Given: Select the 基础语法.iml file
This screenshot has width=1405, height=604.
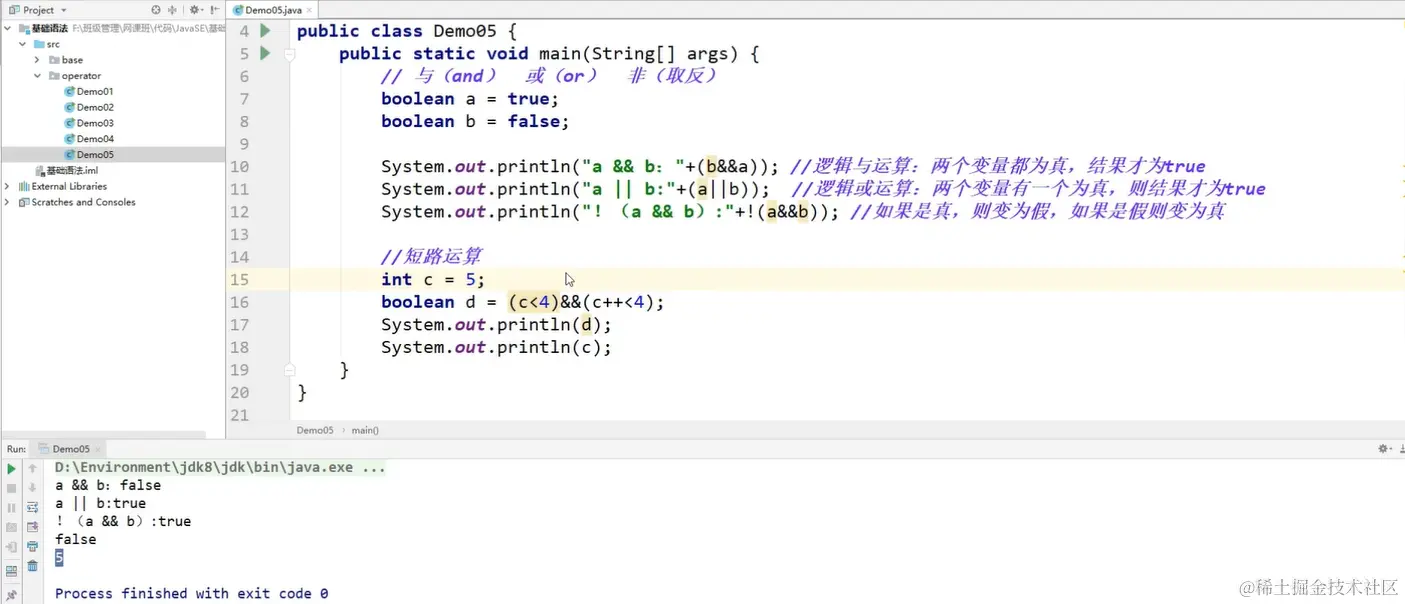Looking at the screenshot, I should click(67, 171).
